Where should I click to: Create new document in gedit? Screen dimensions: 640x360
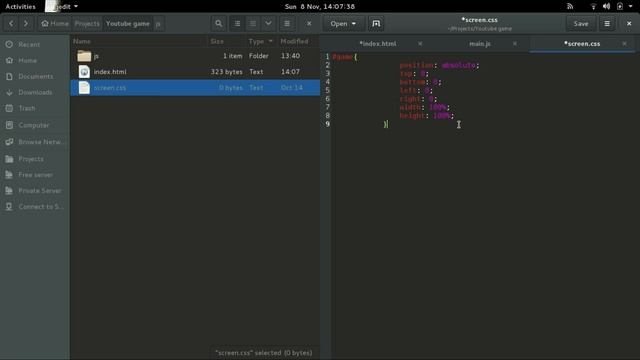(376, 24)
